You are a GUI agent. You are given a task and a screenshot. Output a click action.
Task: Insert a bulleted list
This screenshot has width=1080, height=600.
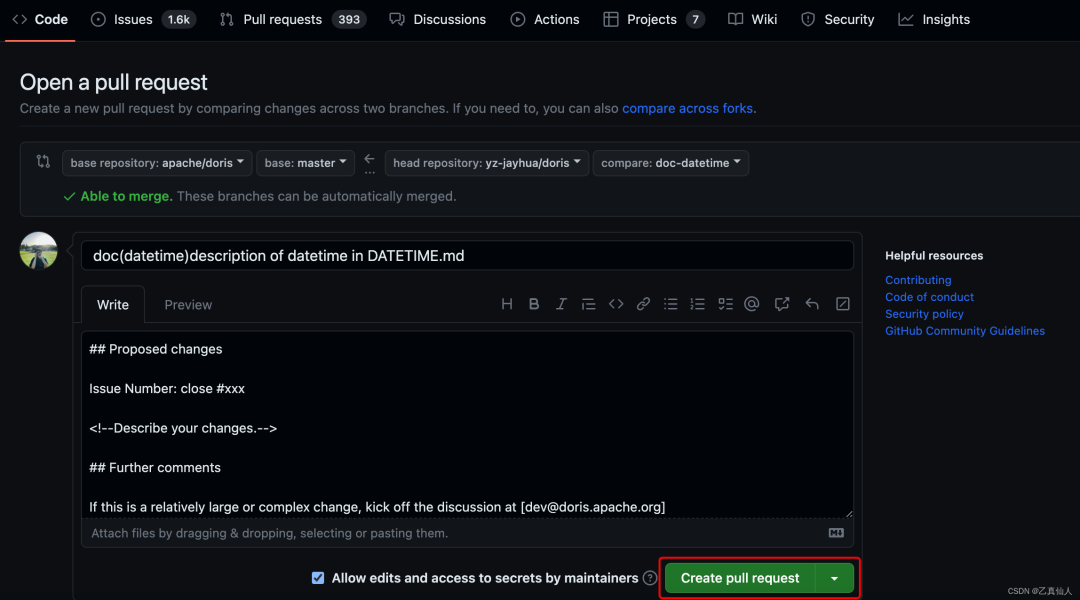tap(670, 304)
